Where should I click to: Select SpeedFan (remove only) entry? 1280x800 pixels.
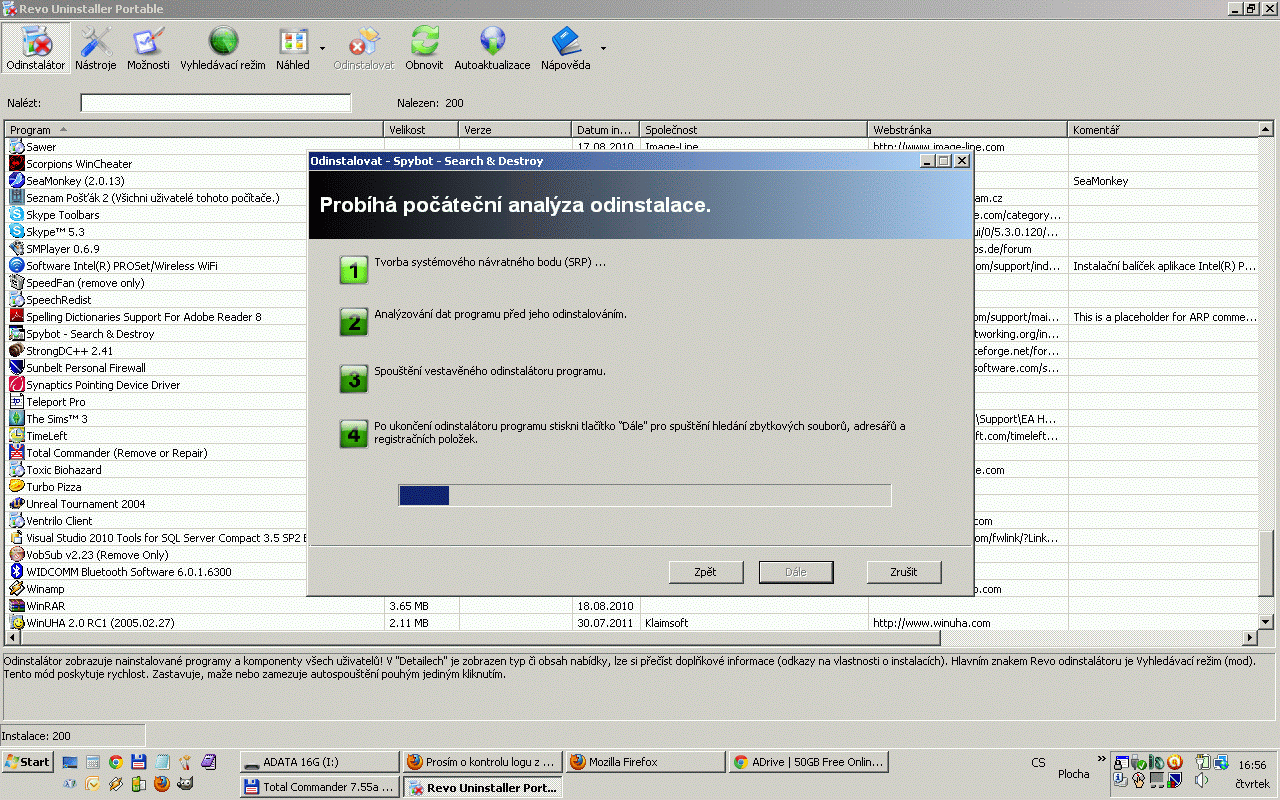pos(85,283)
